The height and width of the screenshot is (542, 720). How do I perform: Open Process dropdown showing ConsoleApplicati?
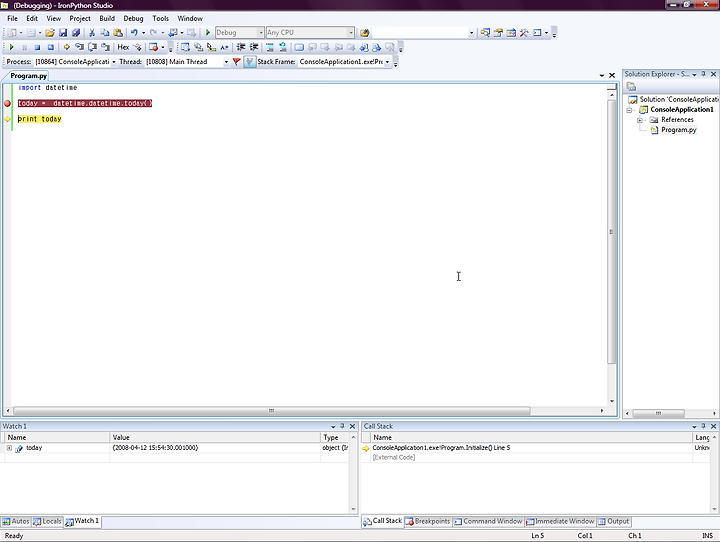[x=114, y=62]
